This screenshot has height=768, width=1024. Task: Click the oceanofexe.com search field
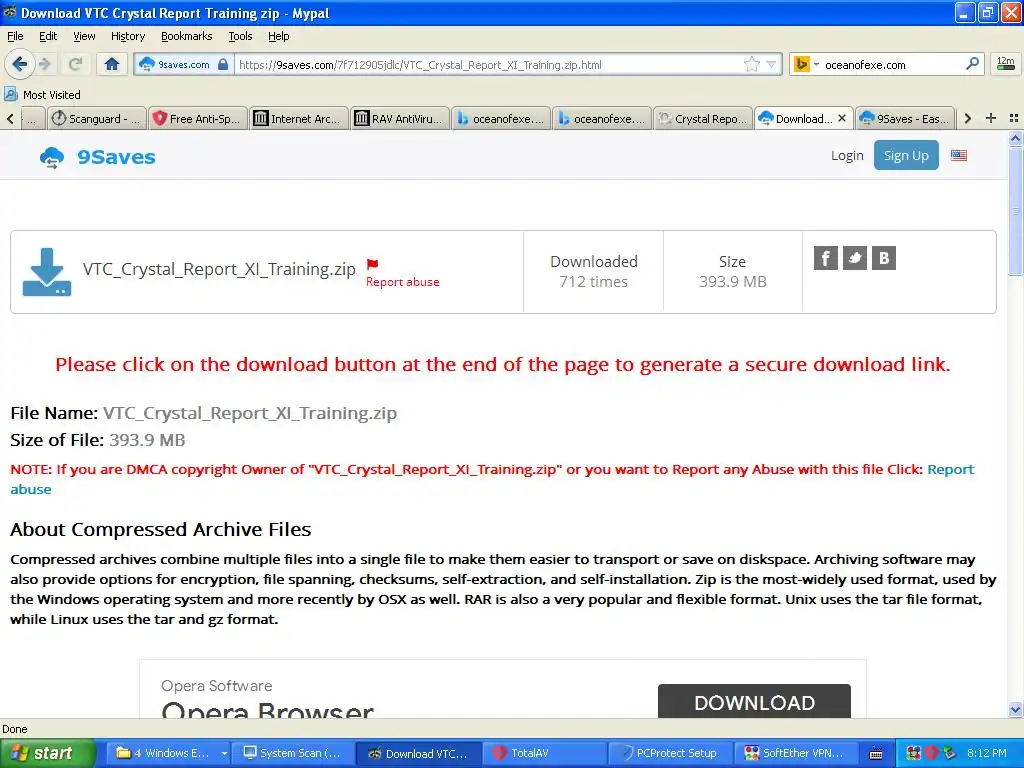(x=892, y=65)
